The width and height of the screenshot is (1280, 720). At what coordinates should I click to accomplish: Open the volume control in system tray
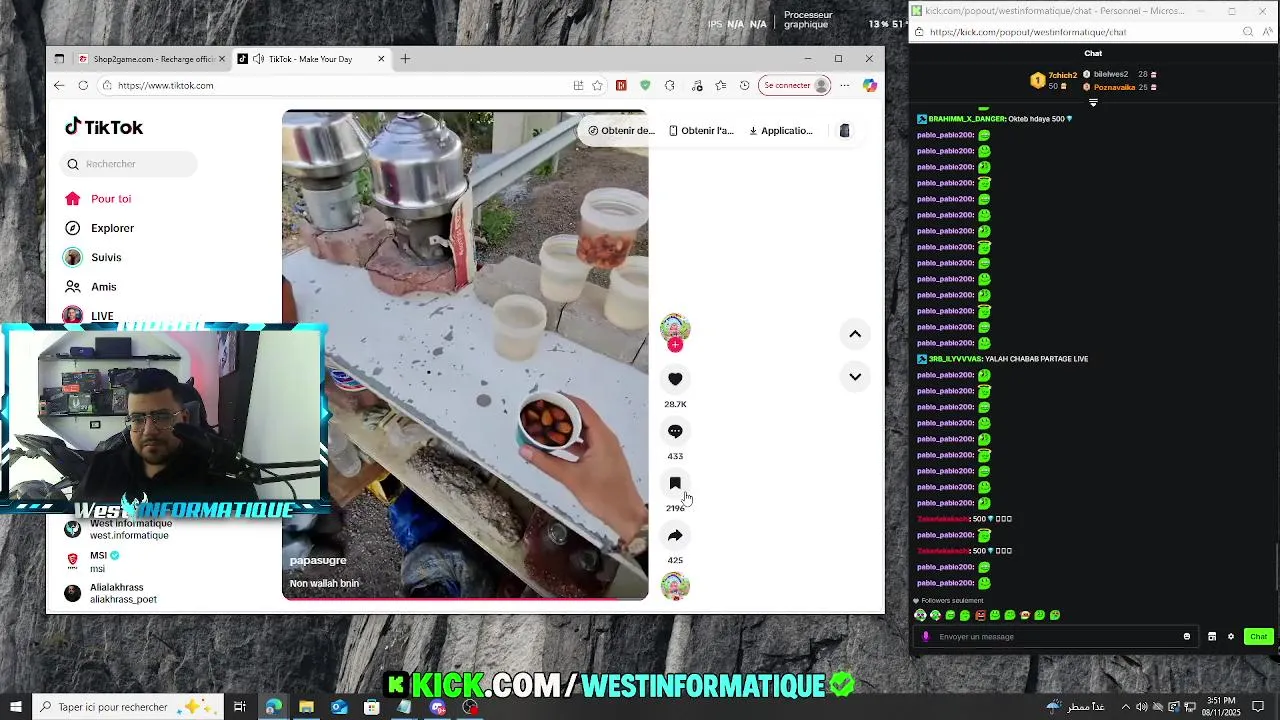(1142, 707)
